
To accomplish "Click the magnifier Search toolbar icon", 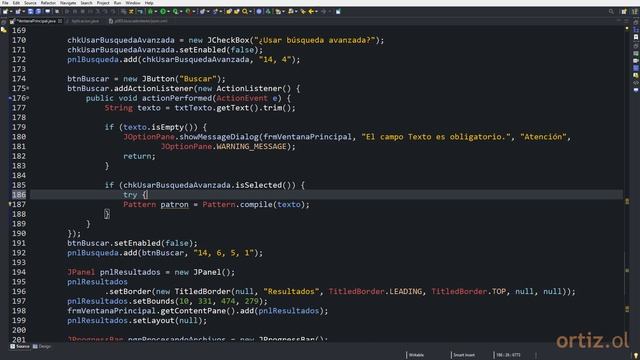I will click(x=245, y=11).
